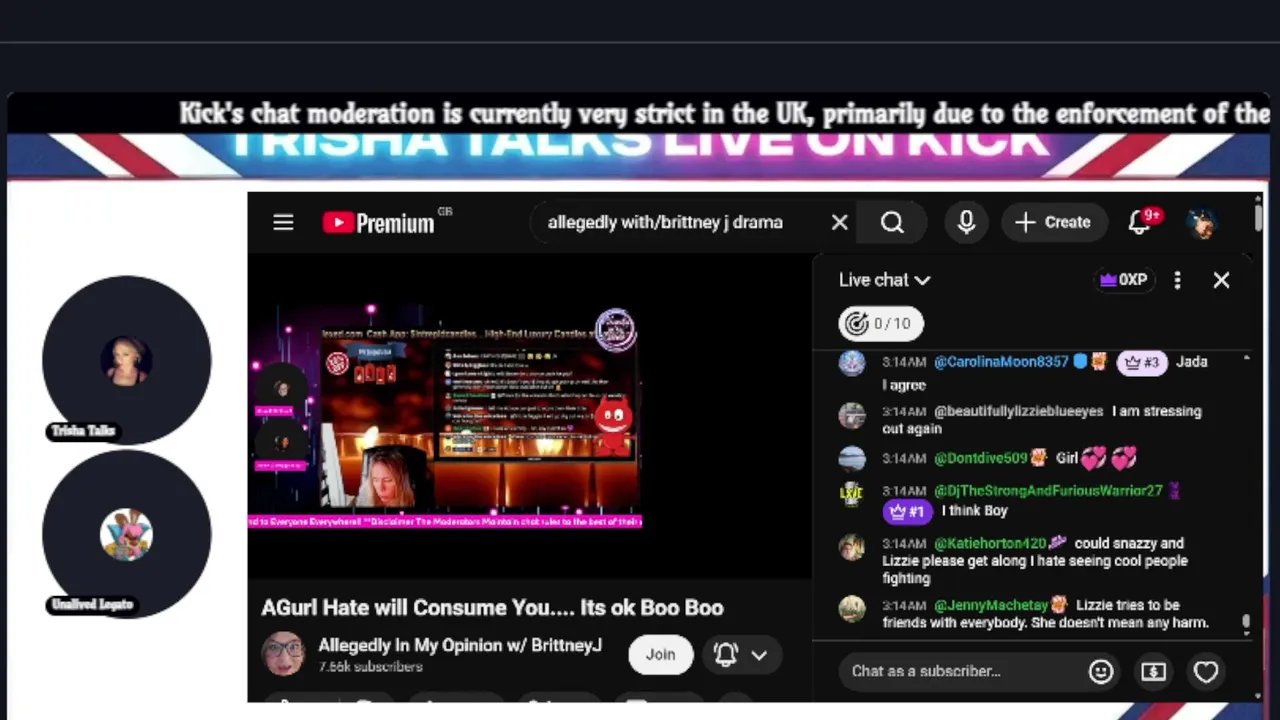Select video title AGurl Hate will Consume You
Screen dimensions: 1280x720
492,608
